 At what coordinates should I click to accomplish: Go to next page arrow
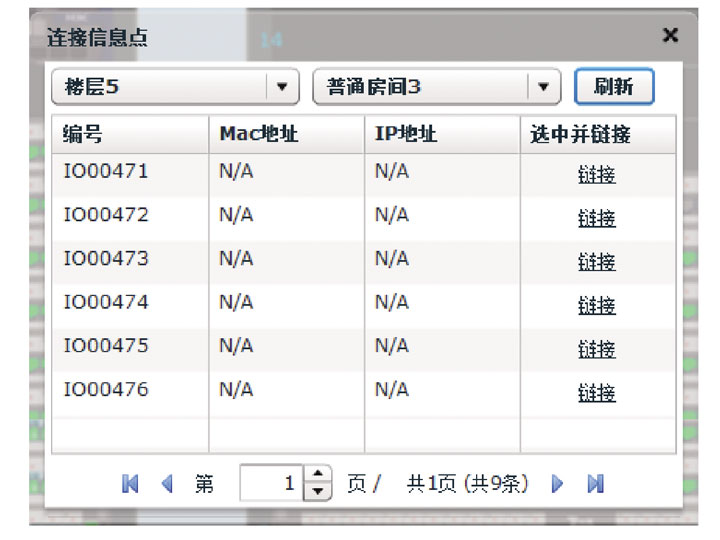point(558,484)
